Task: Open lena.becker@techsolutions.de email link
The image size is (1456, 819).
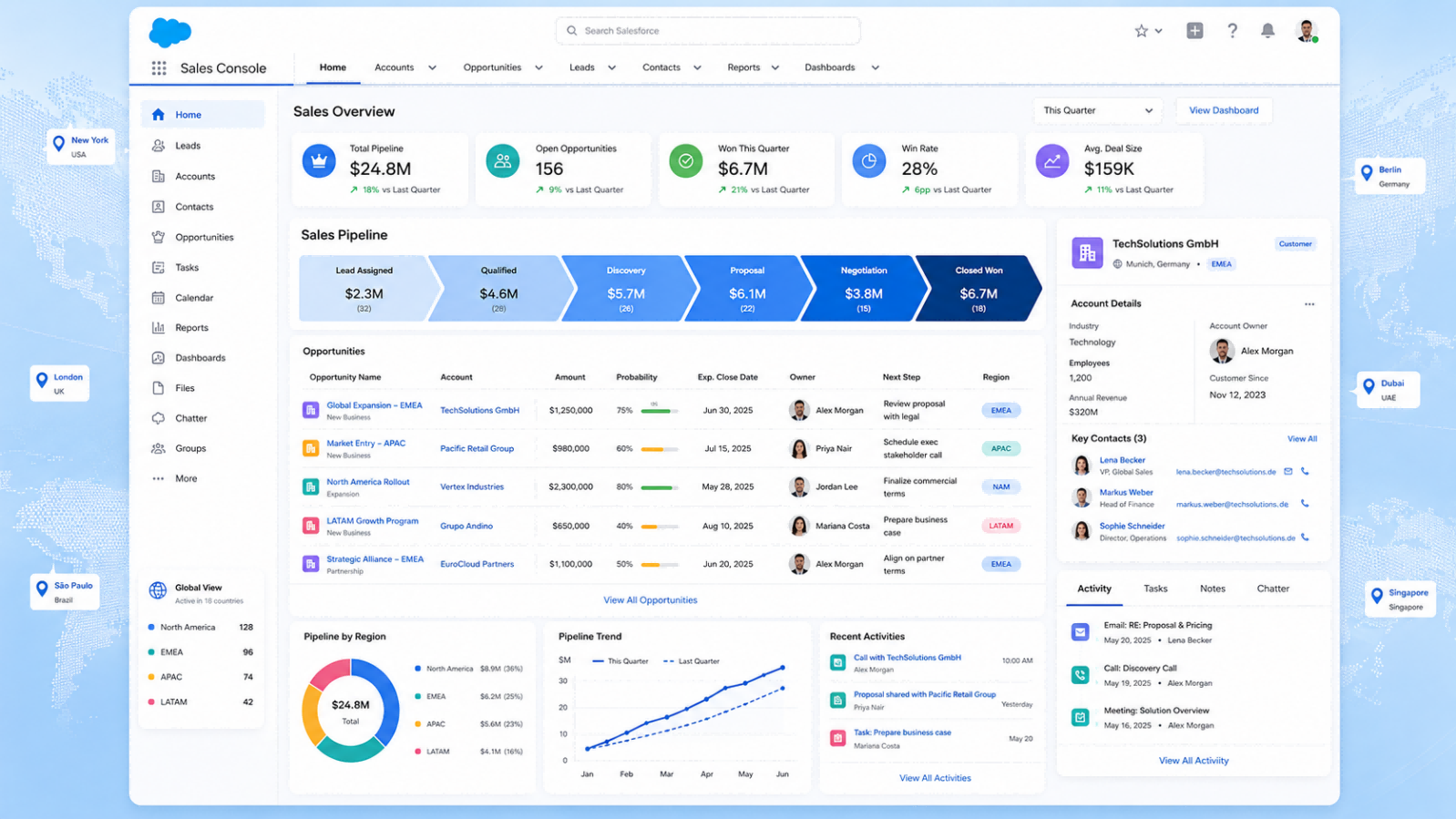Action: click(1225, 472)
